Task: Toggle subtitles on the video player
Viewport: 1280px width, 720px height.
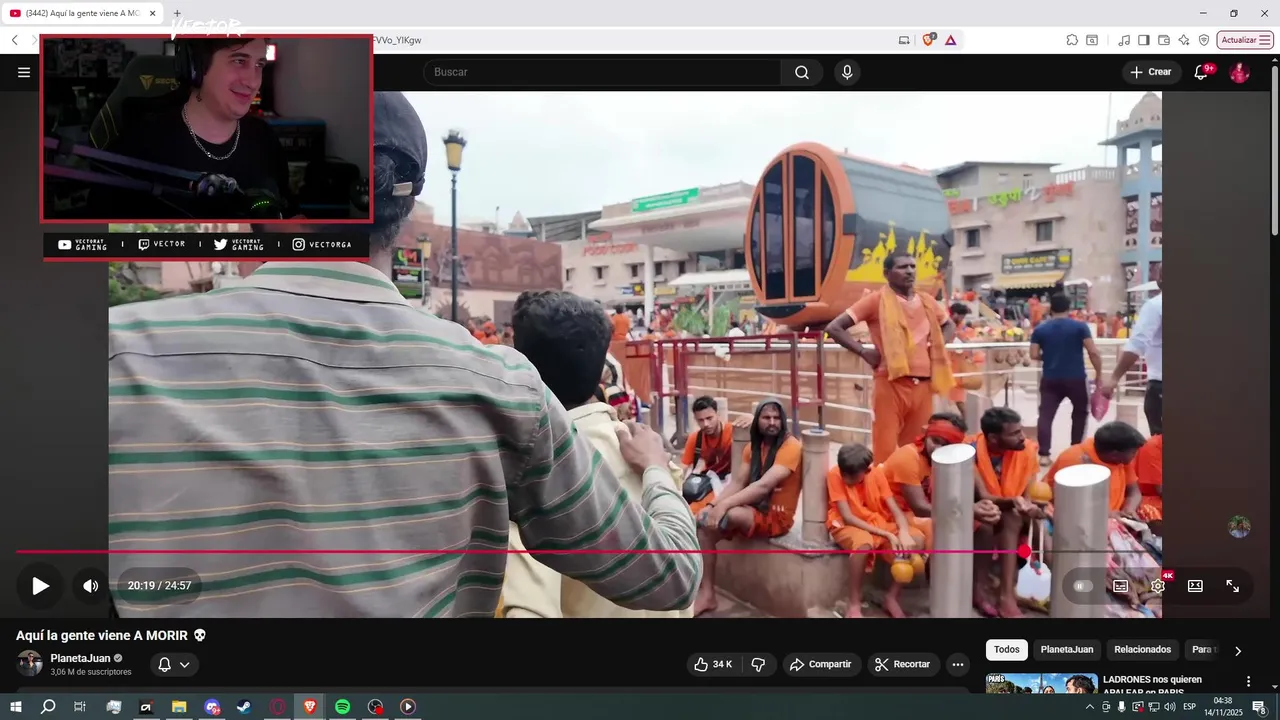Action: pos(1120,586)
